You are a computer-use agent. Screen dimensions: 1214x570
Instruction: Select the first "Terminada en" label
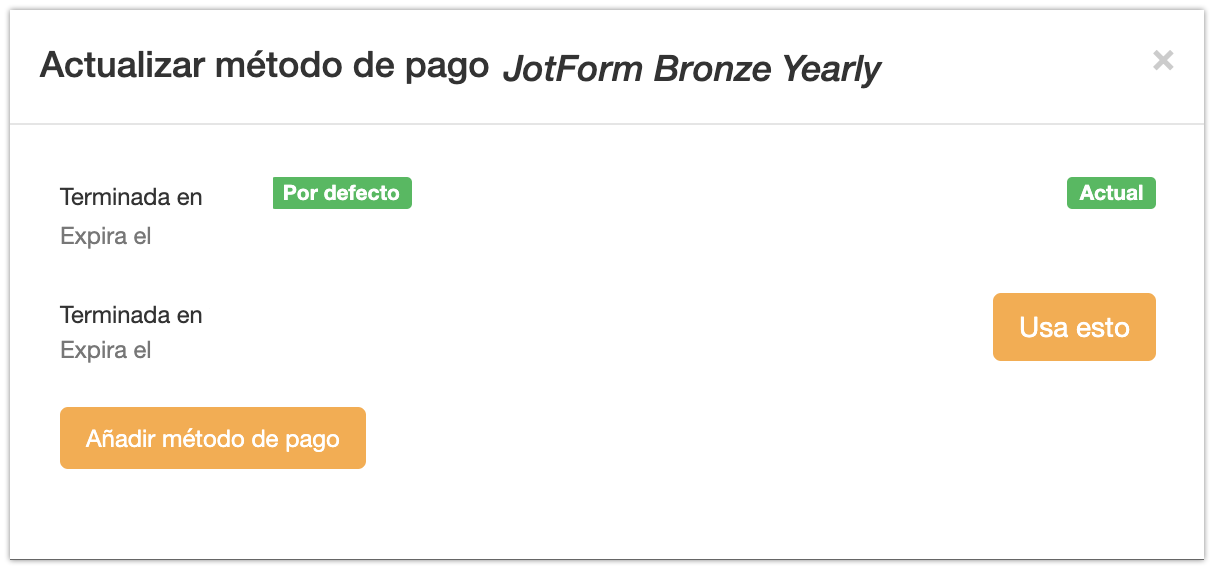point(131,197)
